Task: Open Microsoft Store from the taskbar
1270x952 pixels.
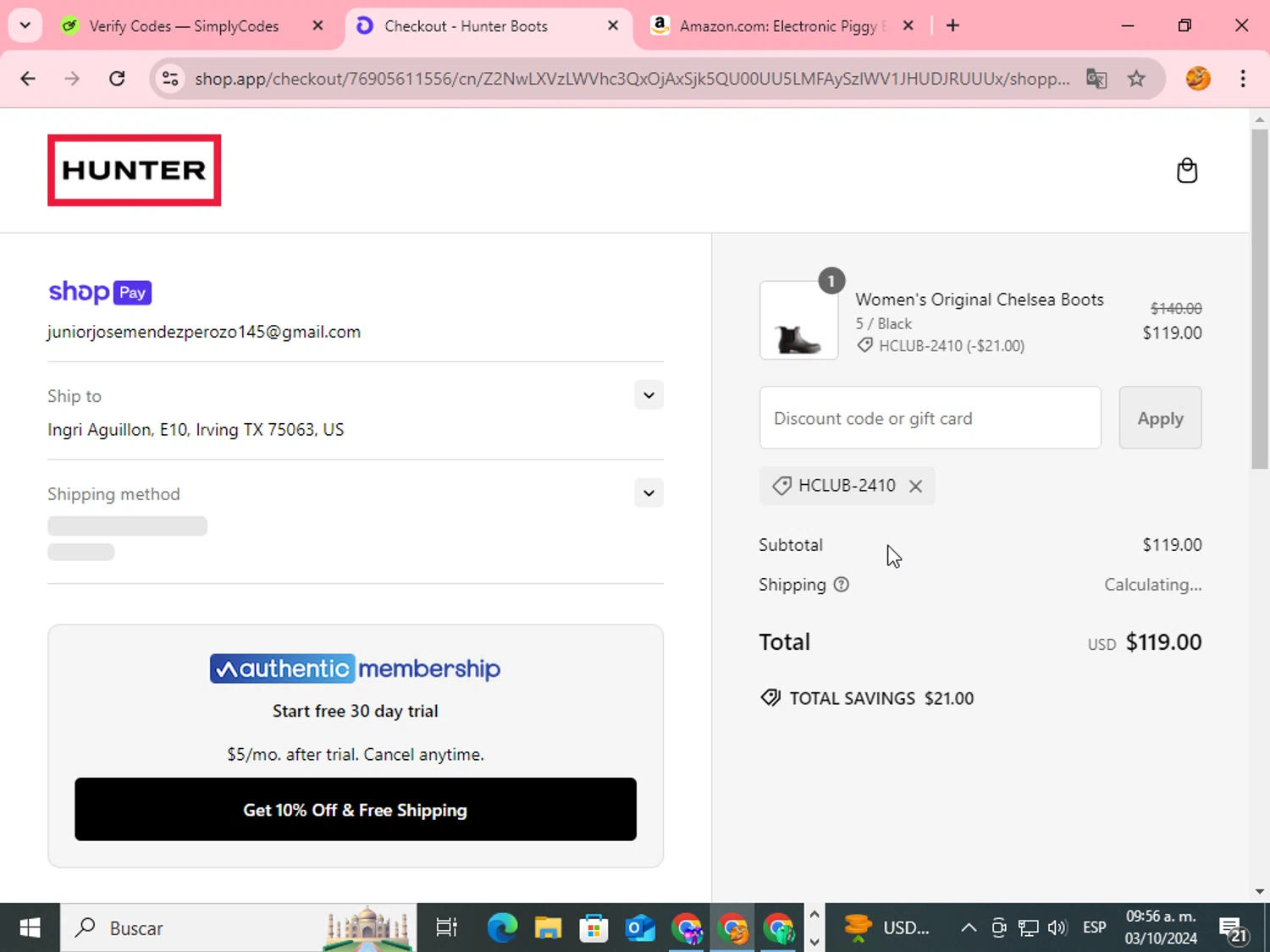Action: pos(594,927)
